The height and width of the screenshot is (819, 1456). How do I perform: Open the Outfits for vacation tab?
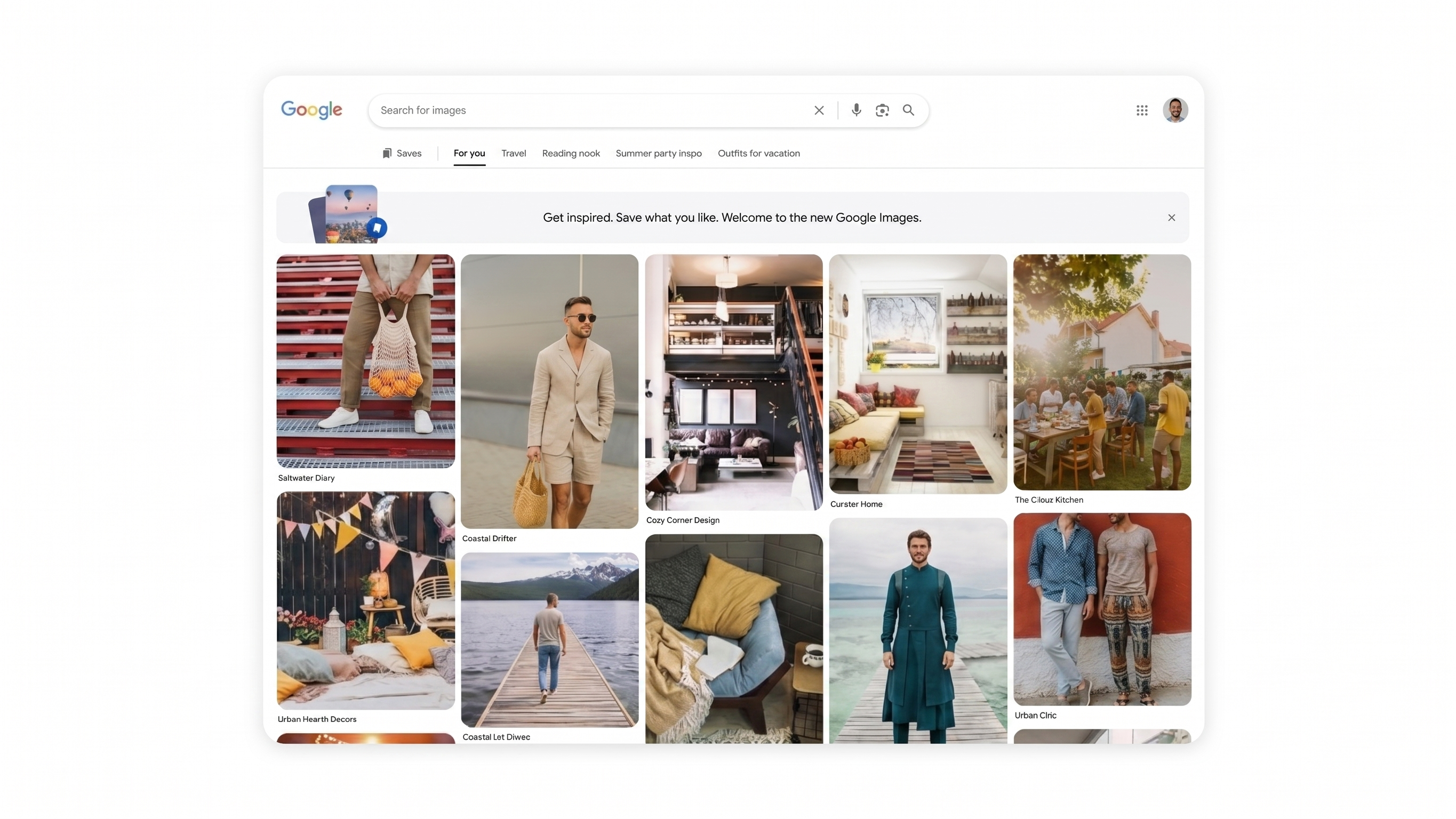pyautogui.click(x=758, y=153)
